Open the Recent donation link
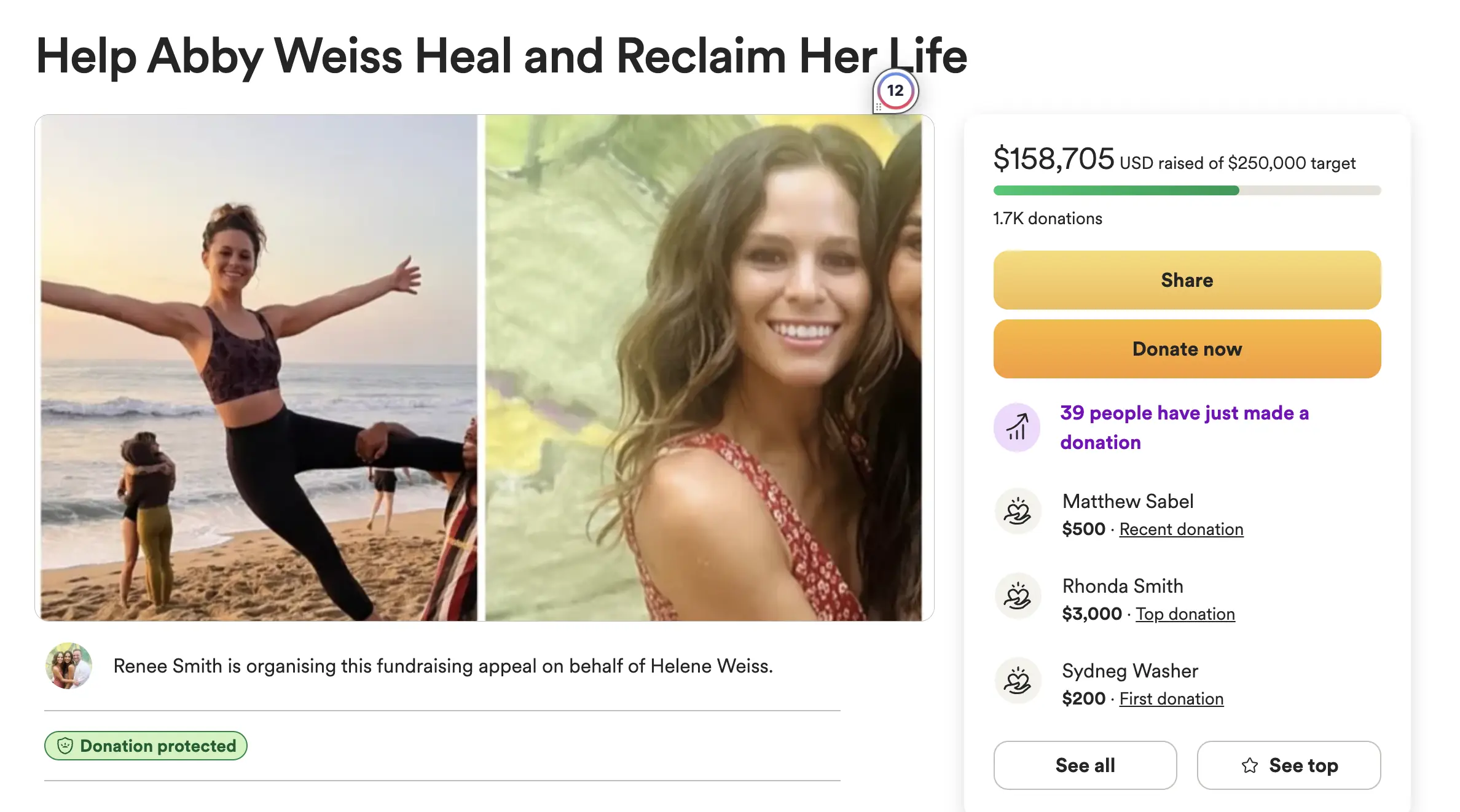The image size is (1460, 812). [x=1181, y=529]
